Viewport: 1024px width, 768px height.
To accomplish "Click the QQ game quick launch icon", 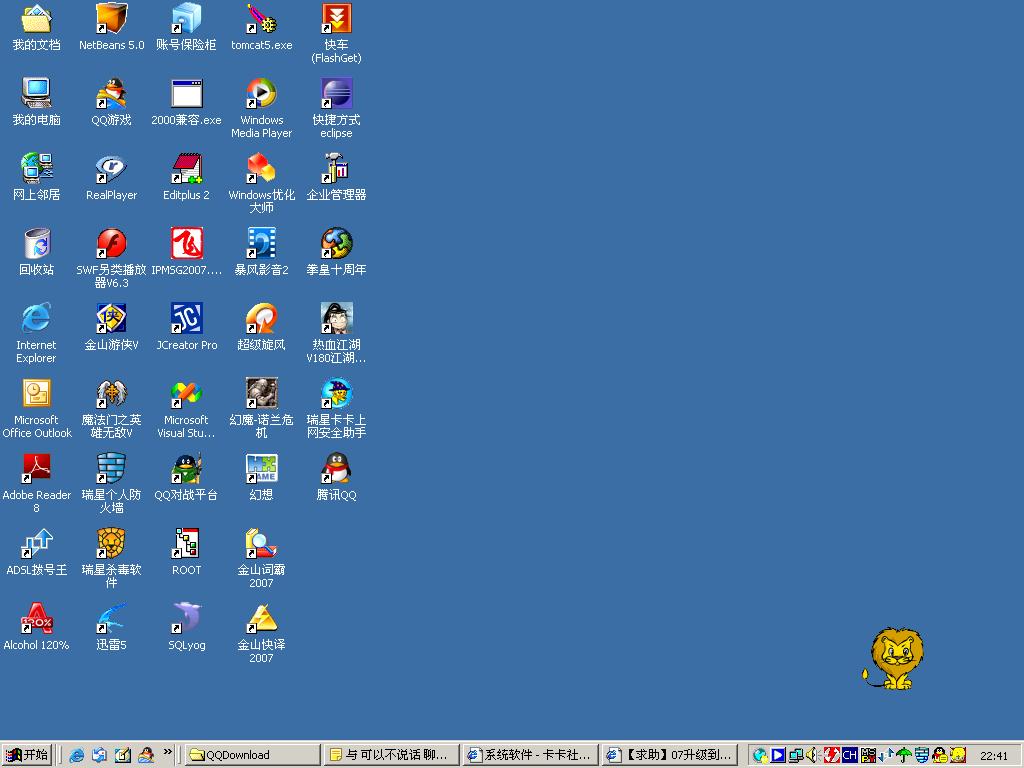I will (x=146, y=755).
